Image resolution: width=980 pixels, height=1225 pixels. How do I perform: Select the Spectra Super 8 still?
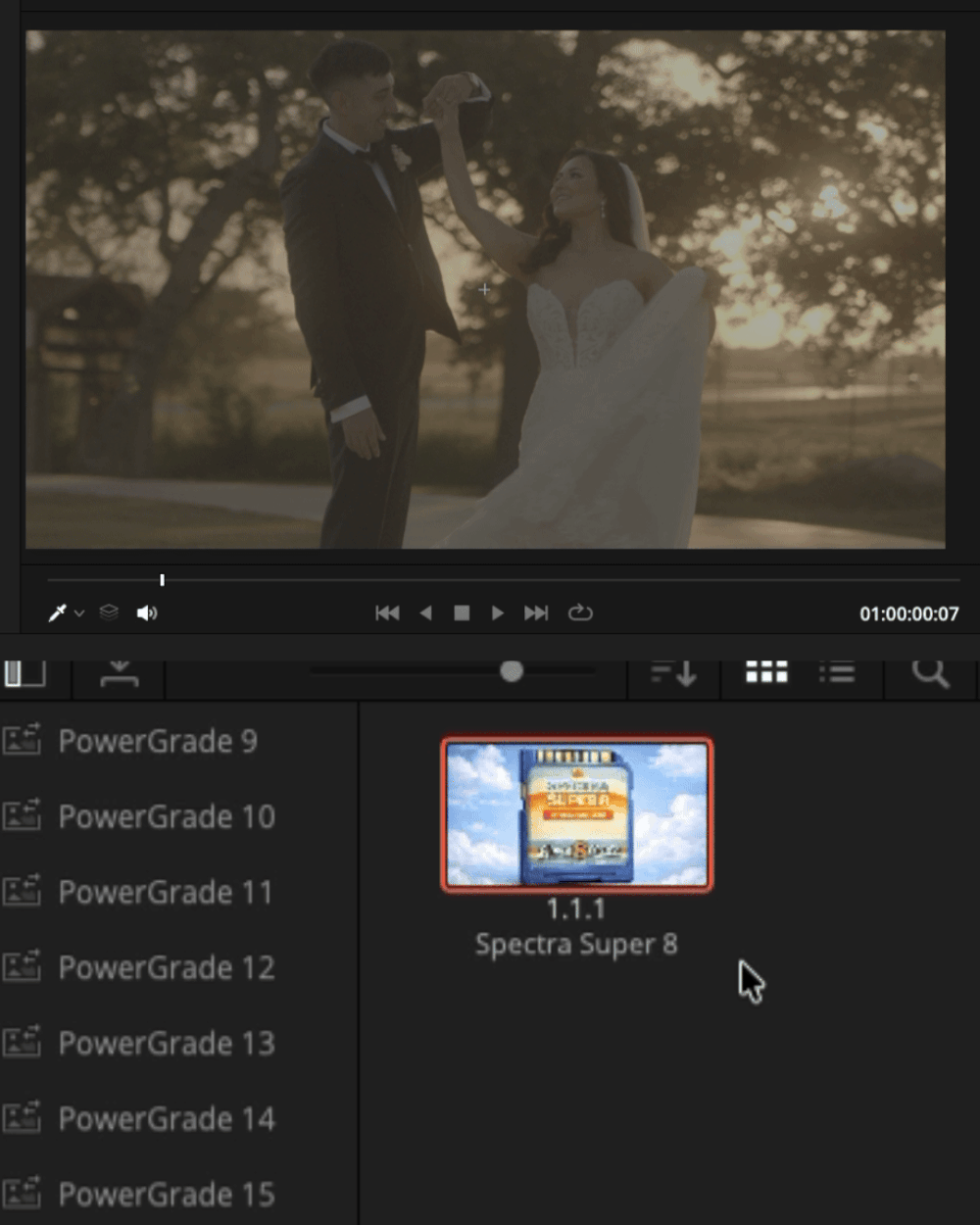tap(576, 813)
